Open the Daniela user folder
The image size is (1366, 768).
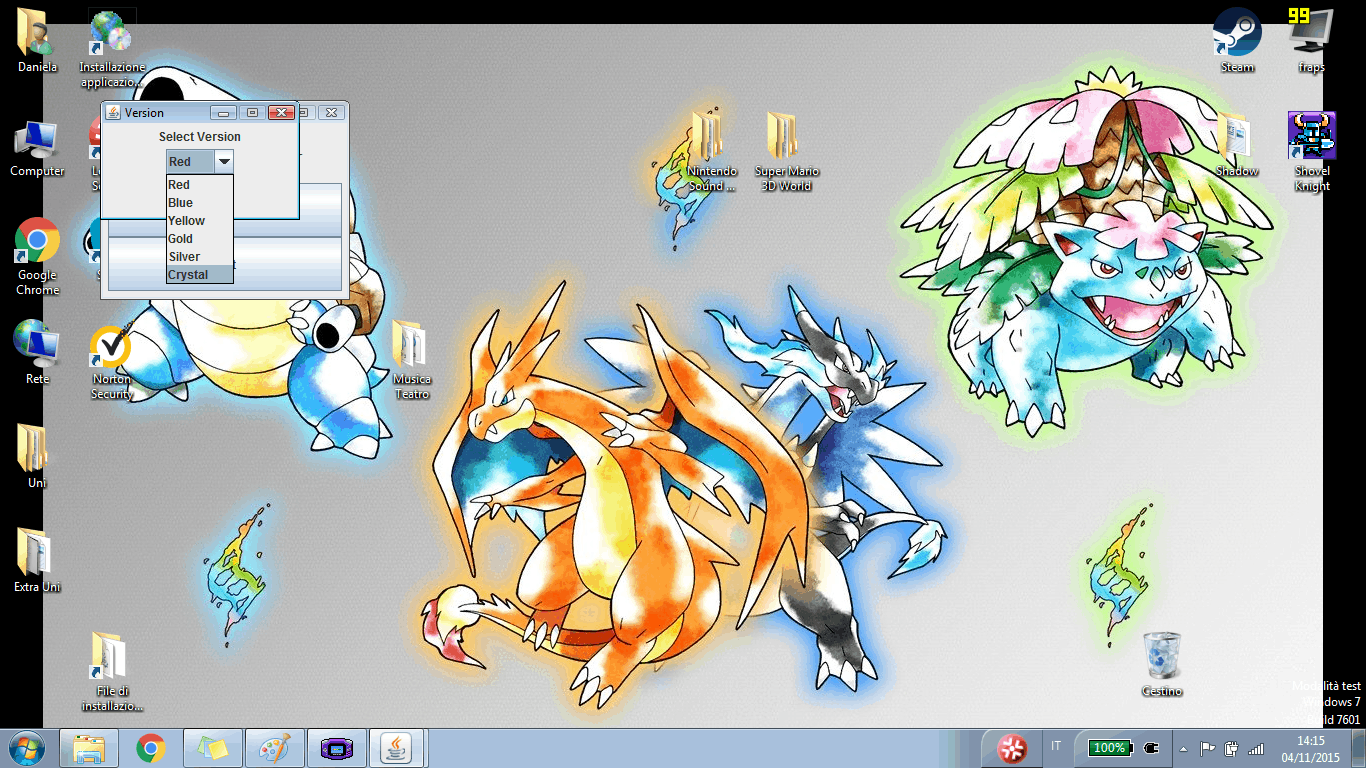click(37, 40)
